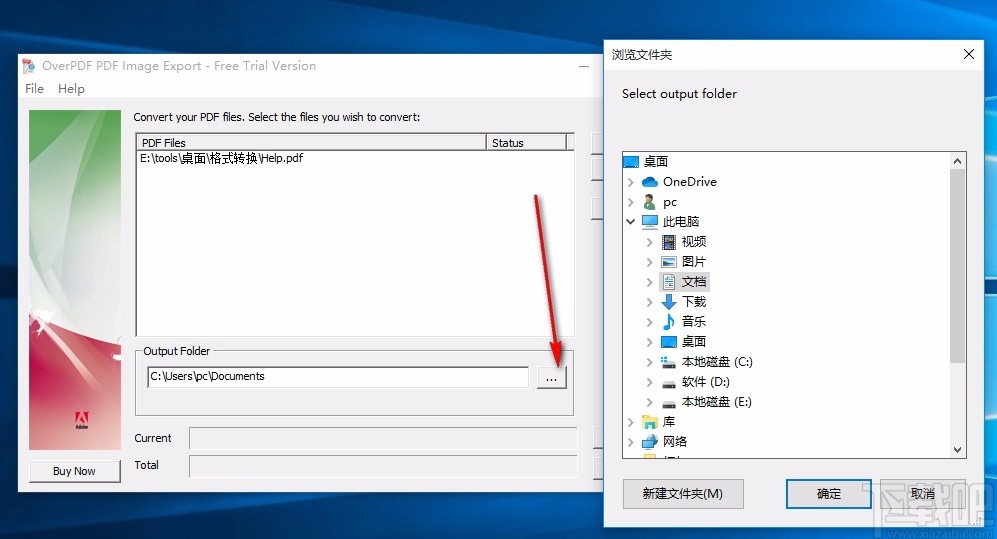Screen dimensions: 997x539
Task: Click the pc user icon
Action: pos(649,202)
